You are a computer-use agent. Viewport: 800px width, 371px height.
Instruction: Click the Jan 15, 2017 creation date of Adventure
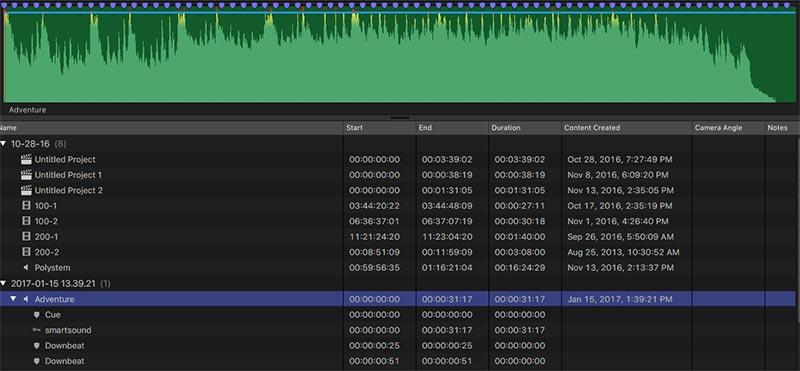(x=619, y=299)
